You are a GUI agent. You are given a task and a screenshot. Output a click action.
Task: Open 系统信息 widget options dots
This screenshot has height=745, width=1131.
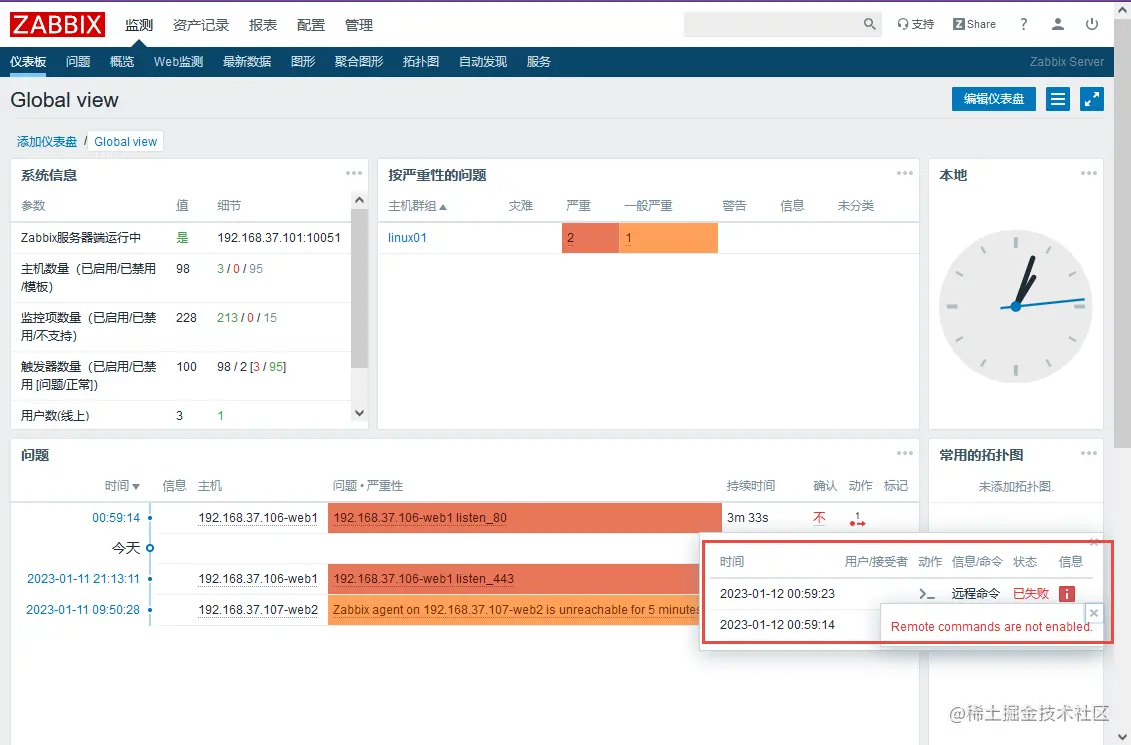[353, 173]
